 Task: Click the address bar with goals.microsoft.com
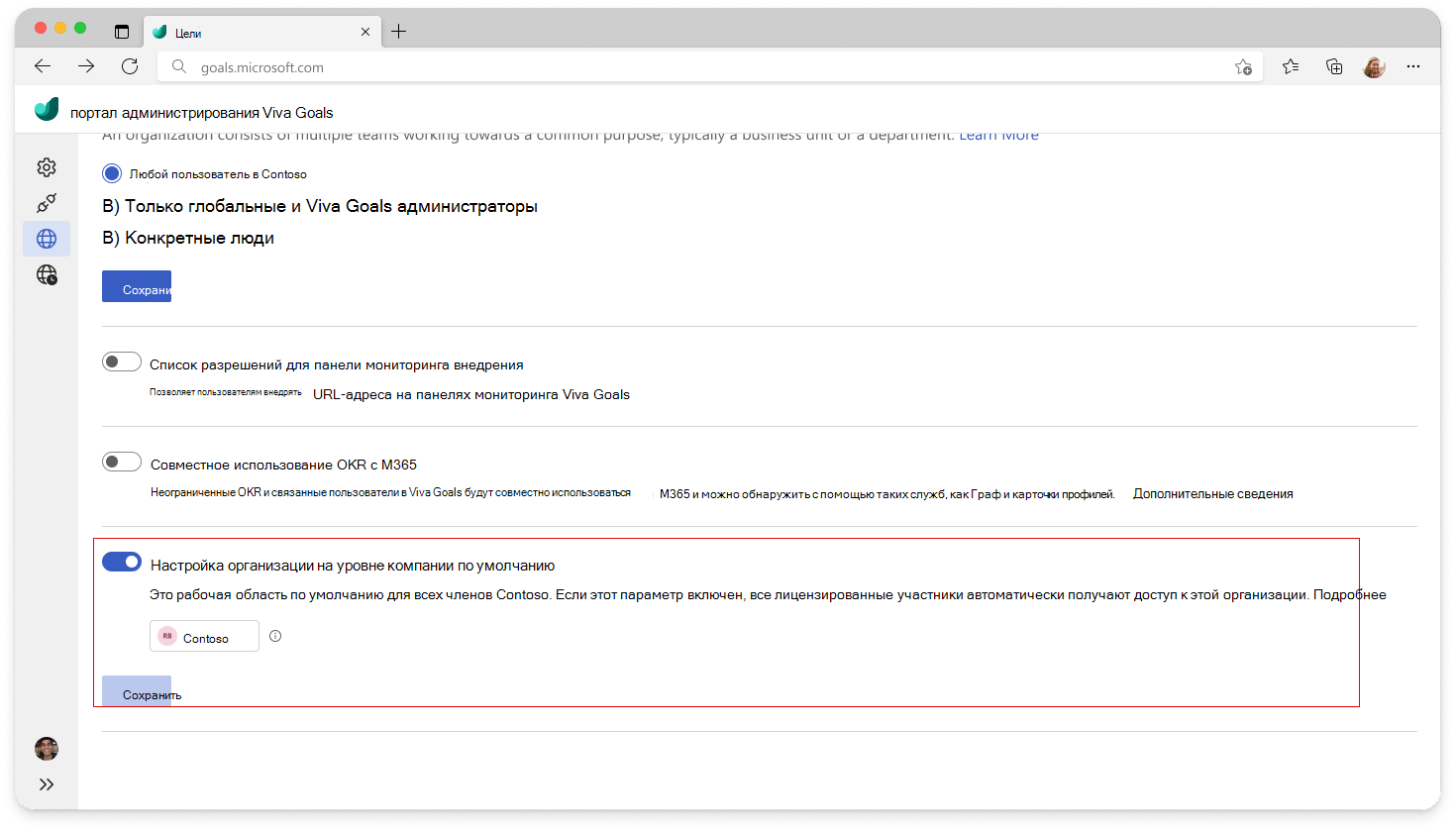(x=709, y=67)
